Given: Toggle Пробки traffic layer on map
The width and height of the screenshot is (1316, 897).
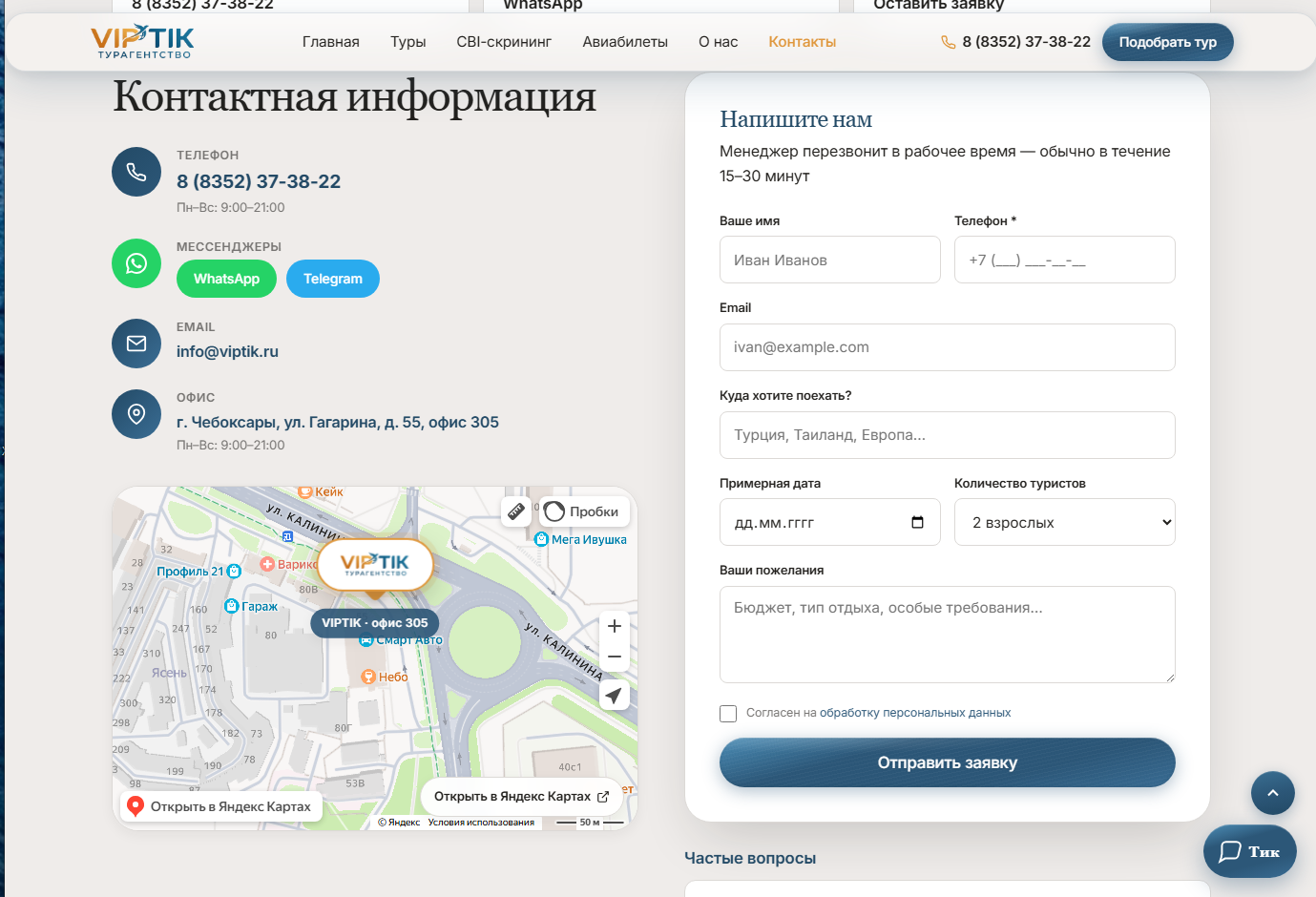Looking at the screenshot, I should [x=582, y=511].
